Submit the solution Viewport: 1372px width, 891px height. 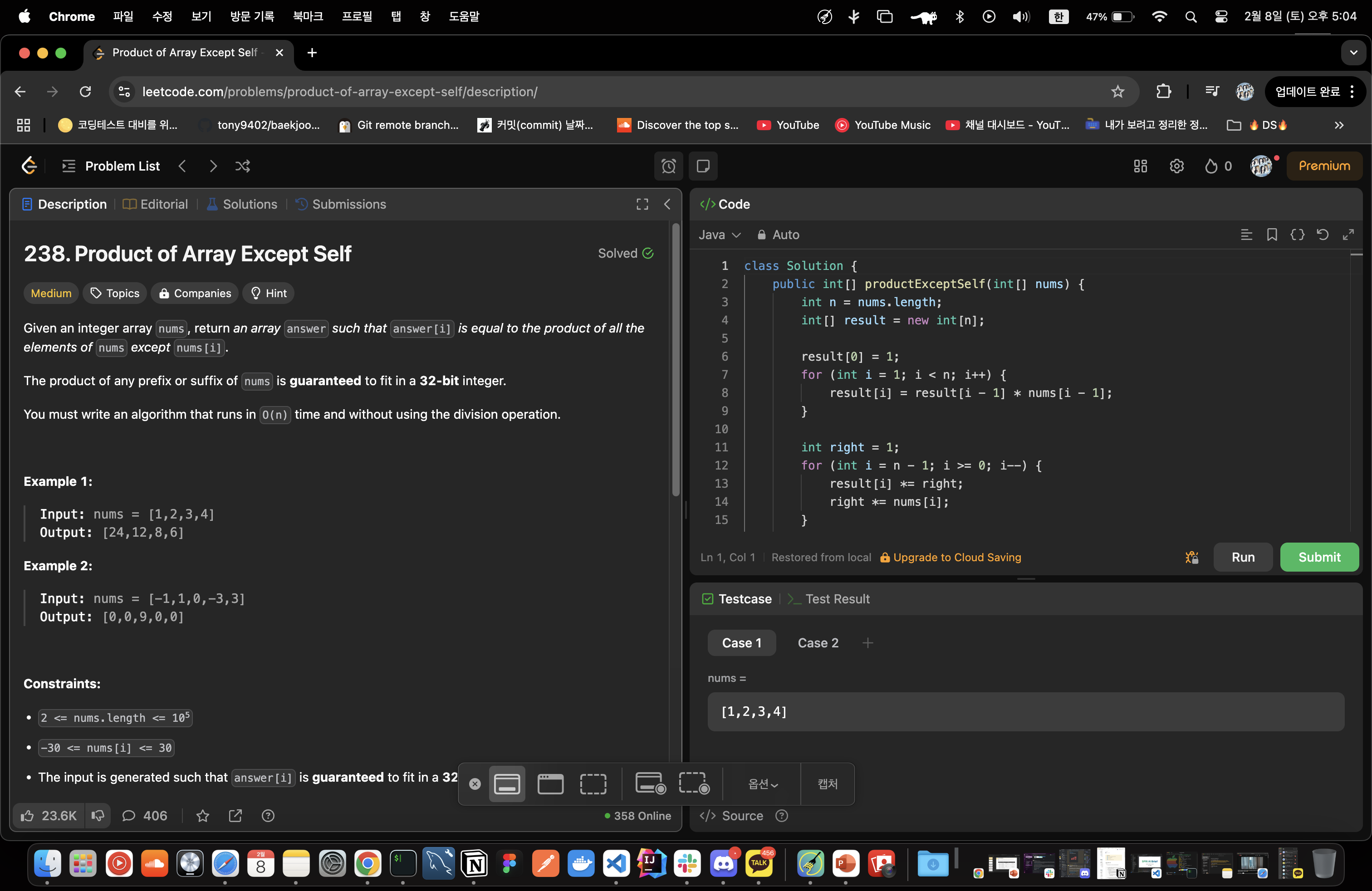tap(1319, 557)
